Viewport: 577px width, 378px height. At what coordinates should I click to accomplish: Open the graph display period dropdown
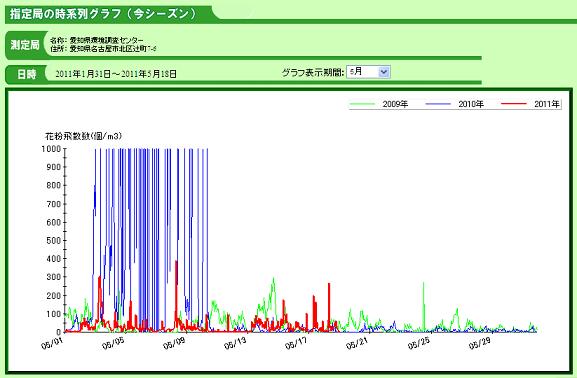coord(368,72)
